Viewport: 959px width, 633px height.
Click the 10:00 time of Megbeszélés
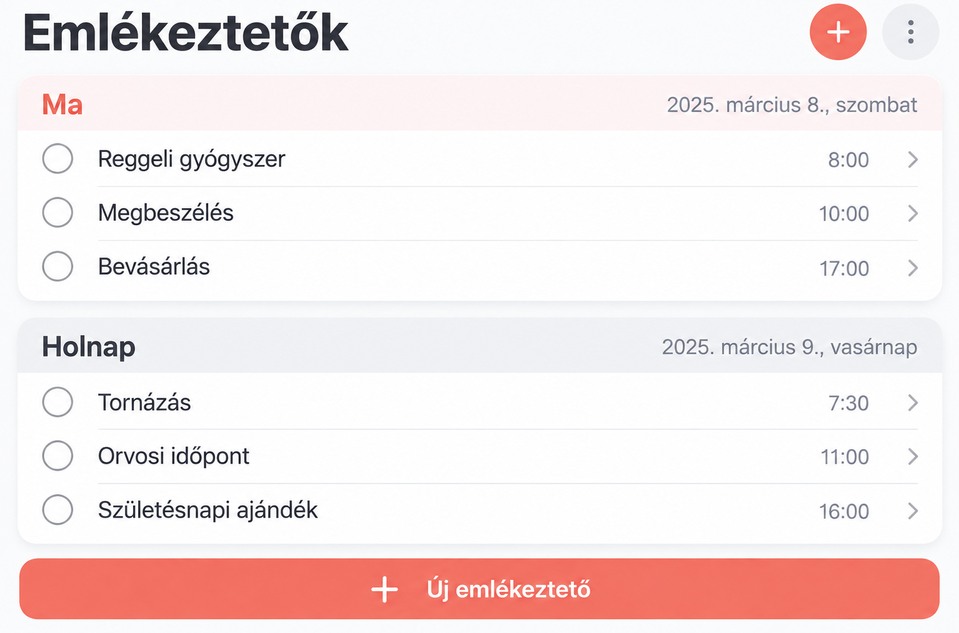point(844,214)
